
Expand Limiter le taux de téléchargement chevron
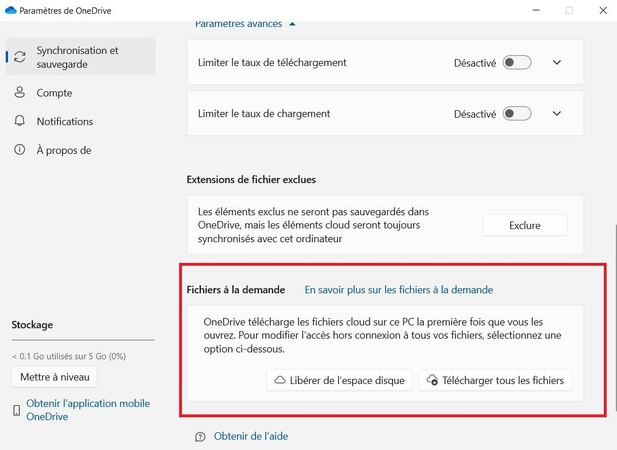point(557,62)
